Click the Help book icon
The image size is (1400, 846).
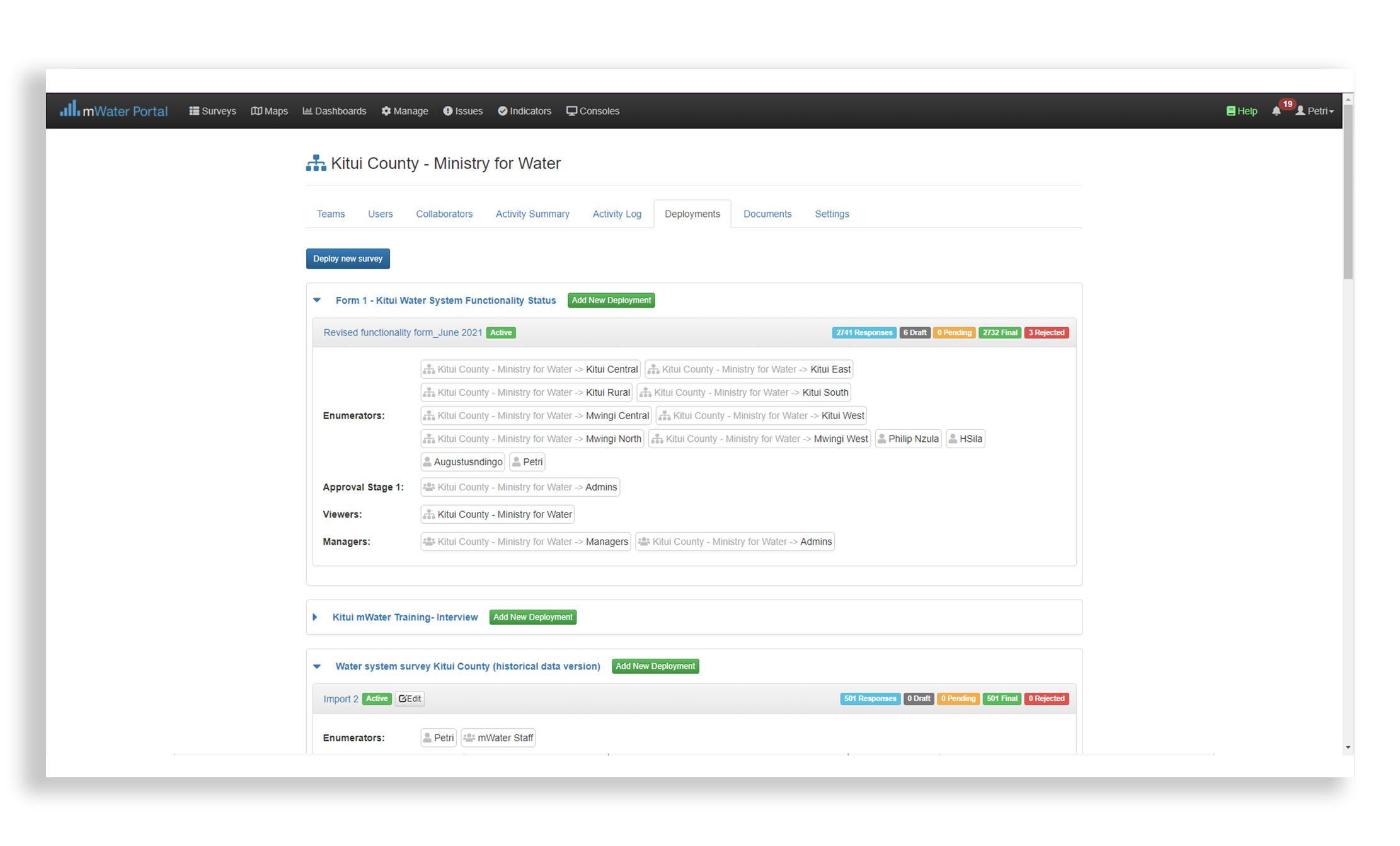(x=1231, y=111)
